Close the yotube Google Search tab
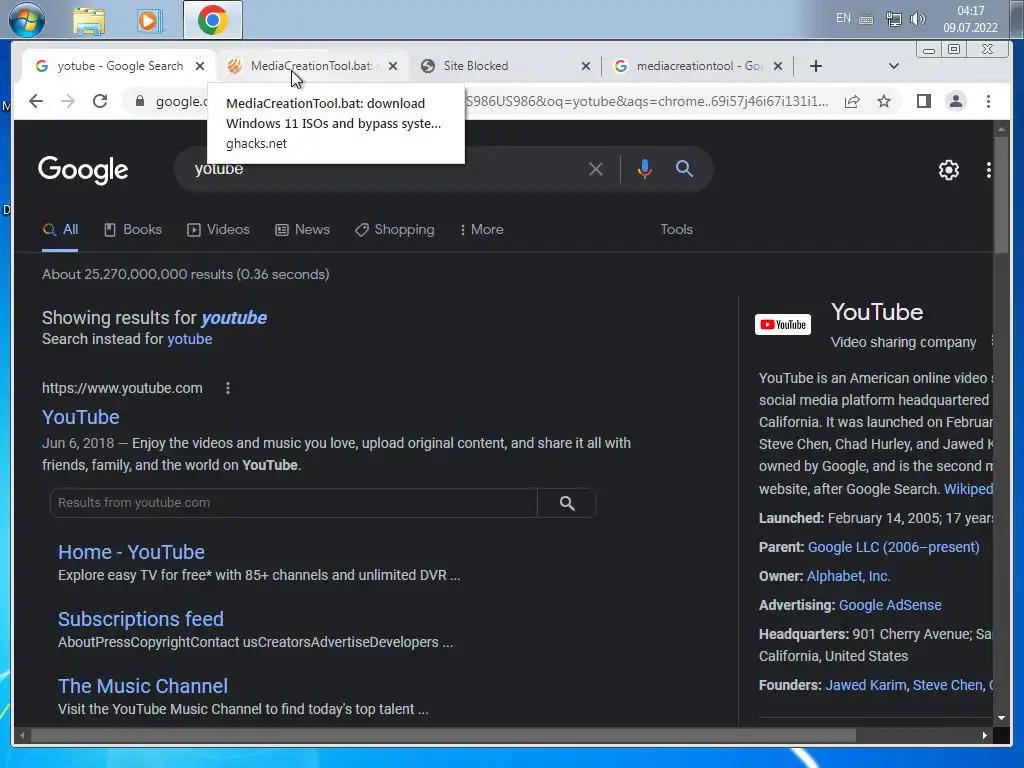 point(200,66)
